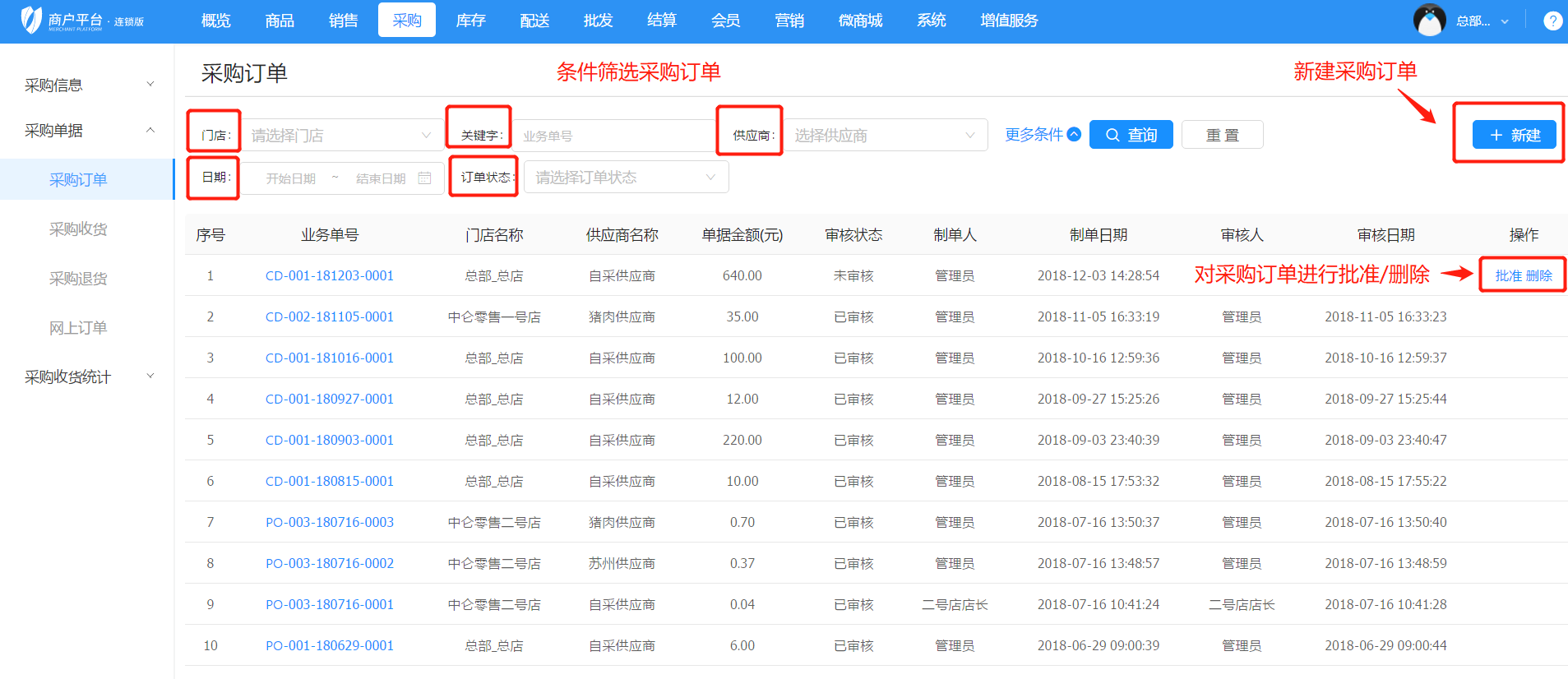Expand the 采购收货统计 sidebar section
The image size is (1568, 679).
point(150,376)
